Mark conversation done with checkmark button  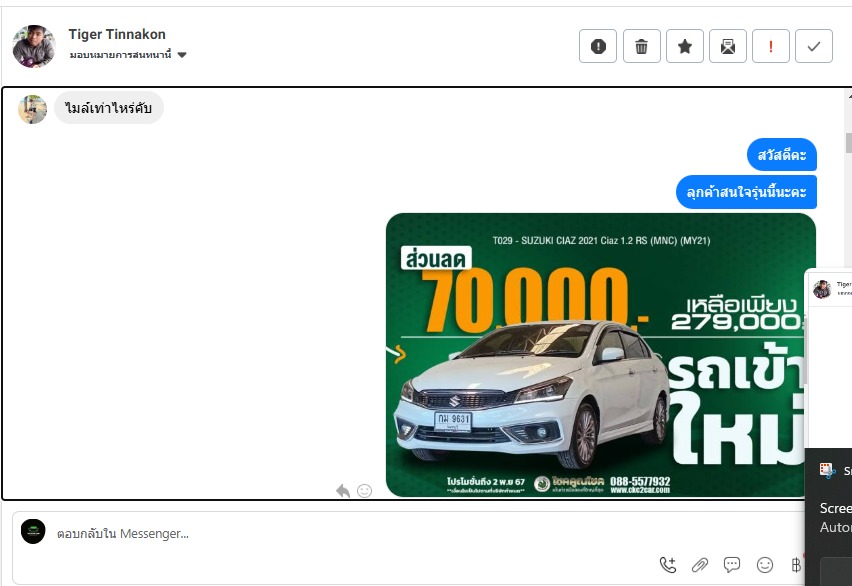[x=813, y=46]
